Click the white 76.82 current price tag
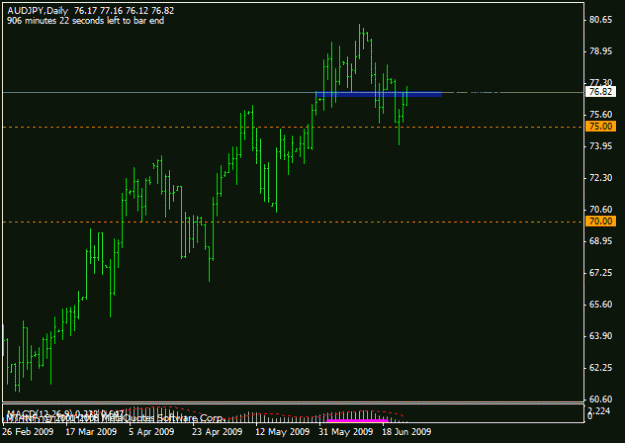This screenshot has height=443, width=625. (600, 92)
